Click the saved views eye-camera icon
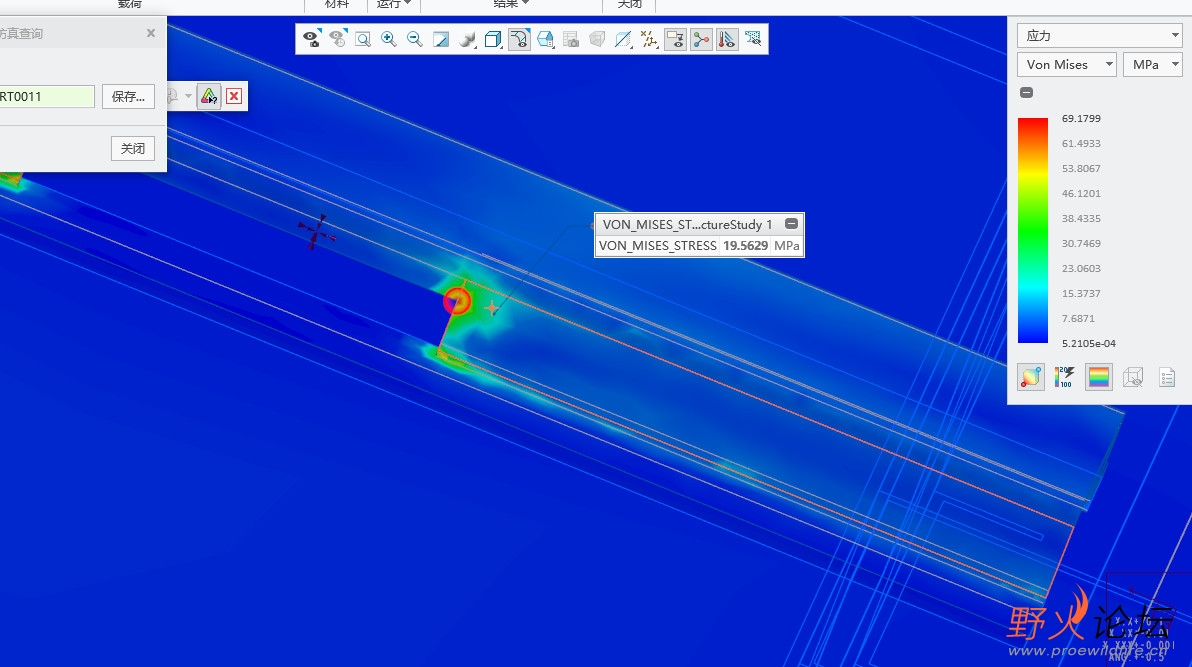1192x667 pixels. 312,39
